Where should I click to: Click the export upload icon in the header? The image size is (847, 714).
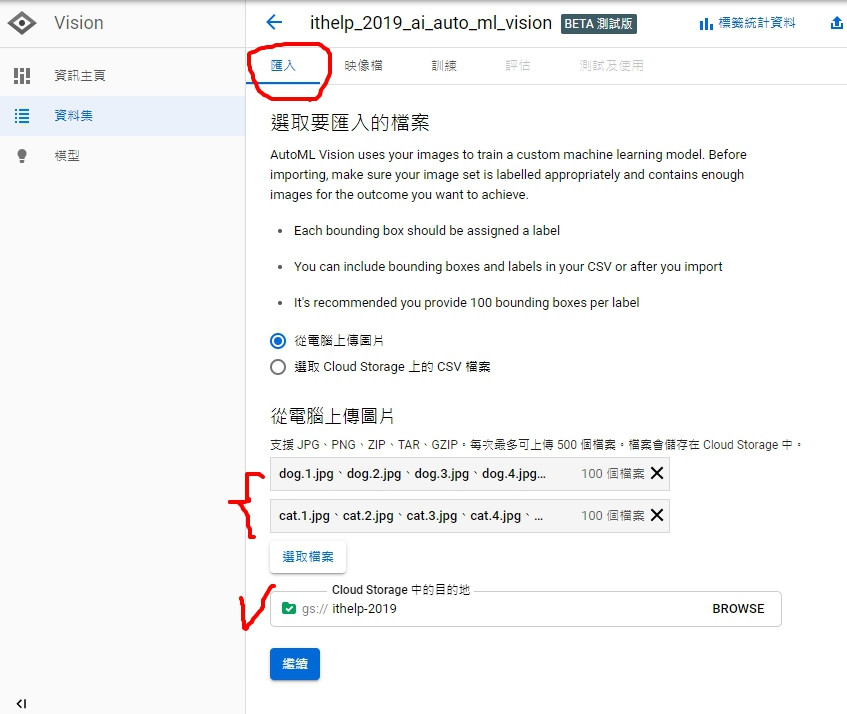pyautogui.click(x=837, y=23)
